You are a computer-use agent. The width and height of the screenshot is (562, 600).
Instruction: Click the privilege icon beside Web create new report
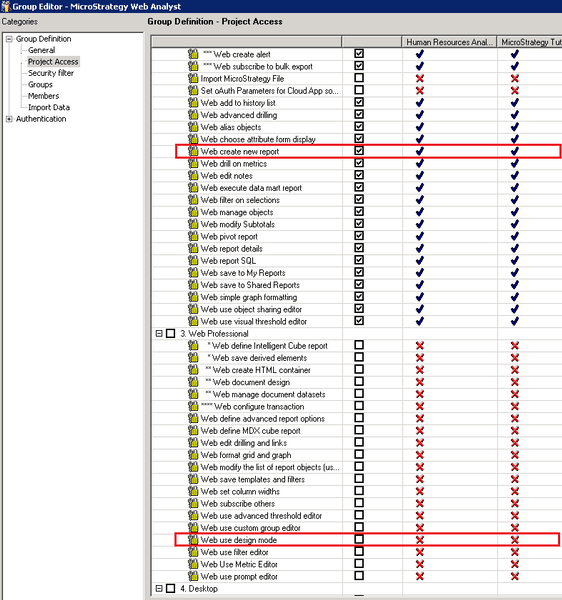(x=193, y=151)
